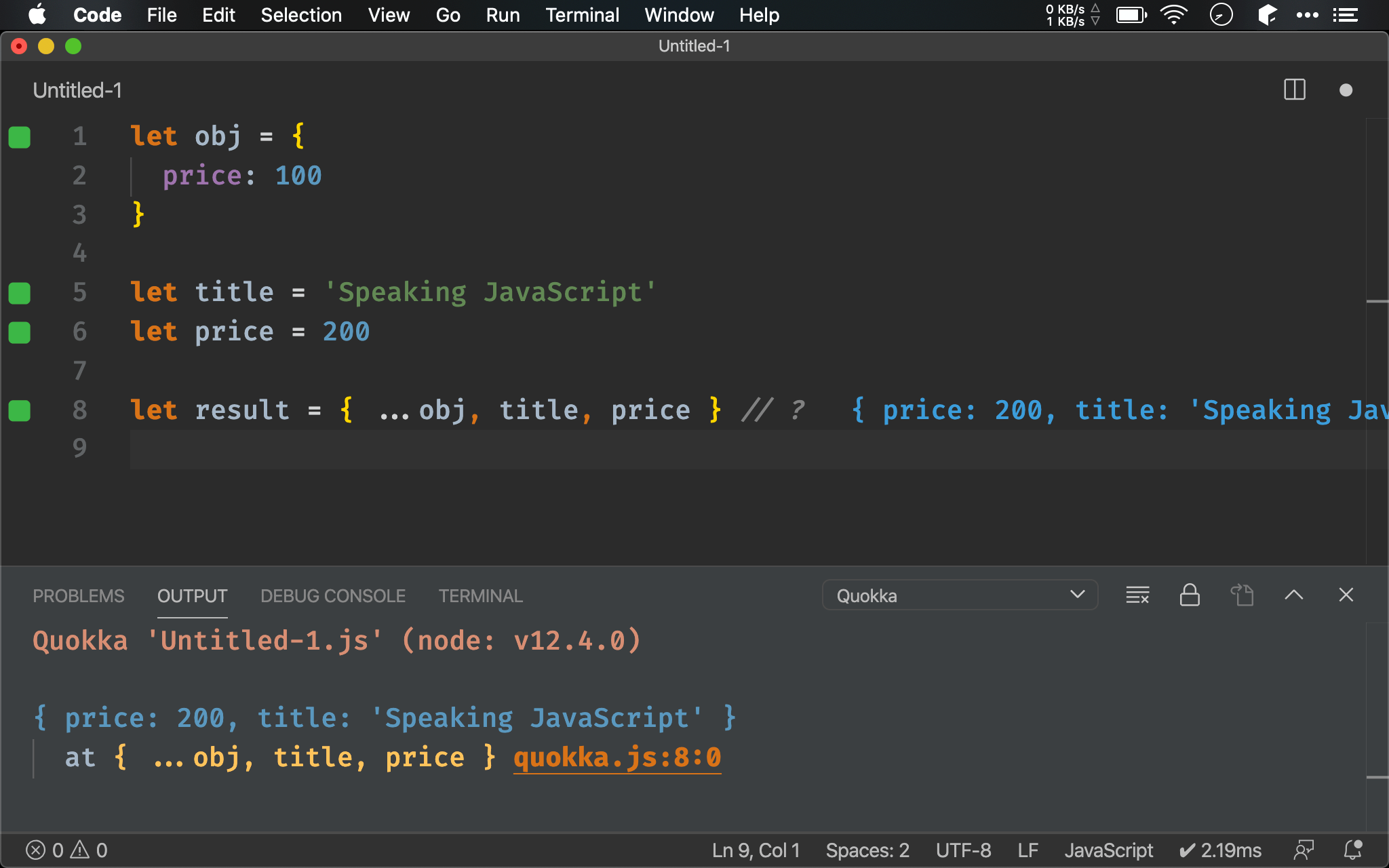Open notifications bell in status bar
This screenshot has height=868, width=1389.
pos(1353,850)
